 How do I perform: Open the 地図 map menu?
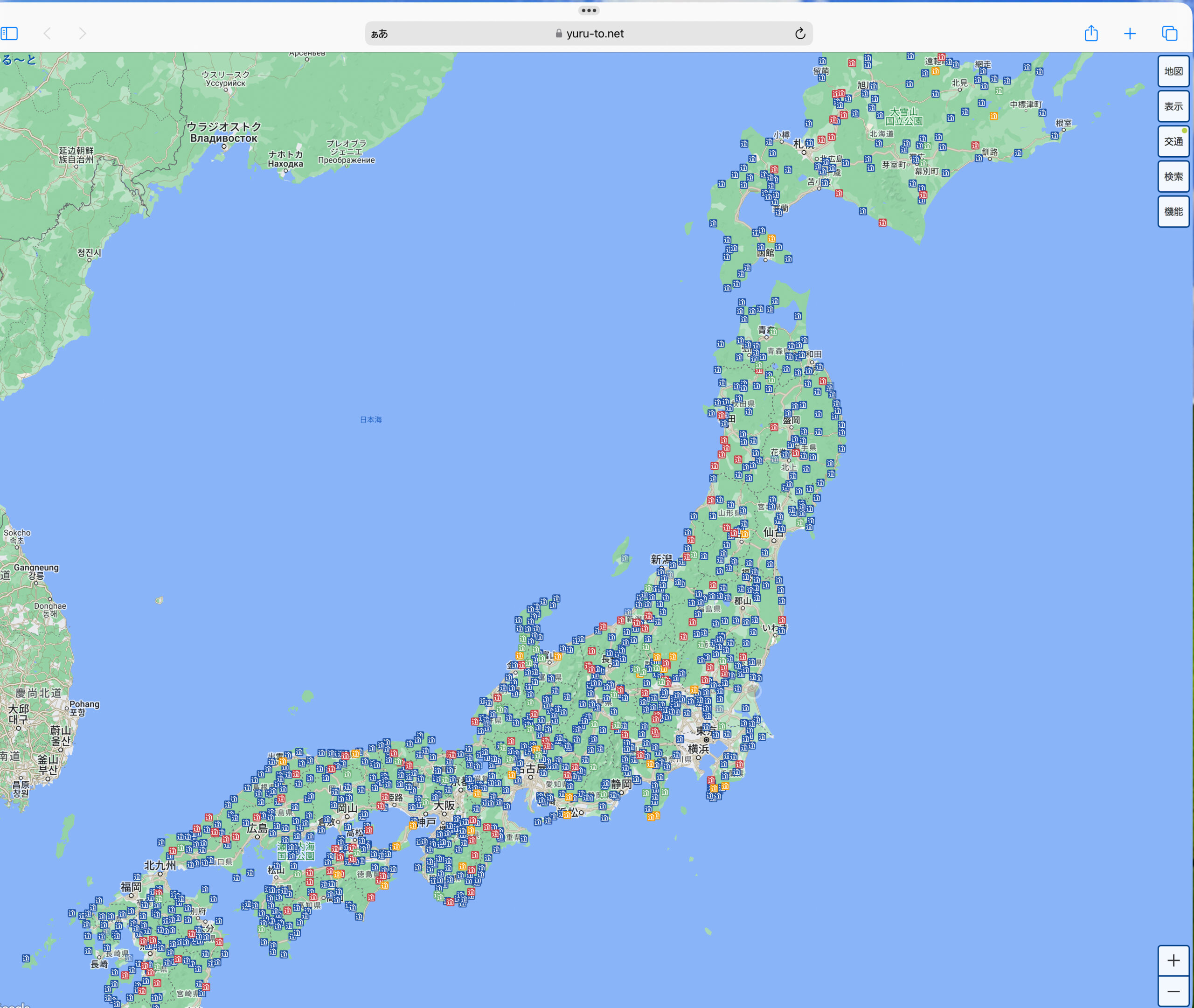click(1173, 71)
